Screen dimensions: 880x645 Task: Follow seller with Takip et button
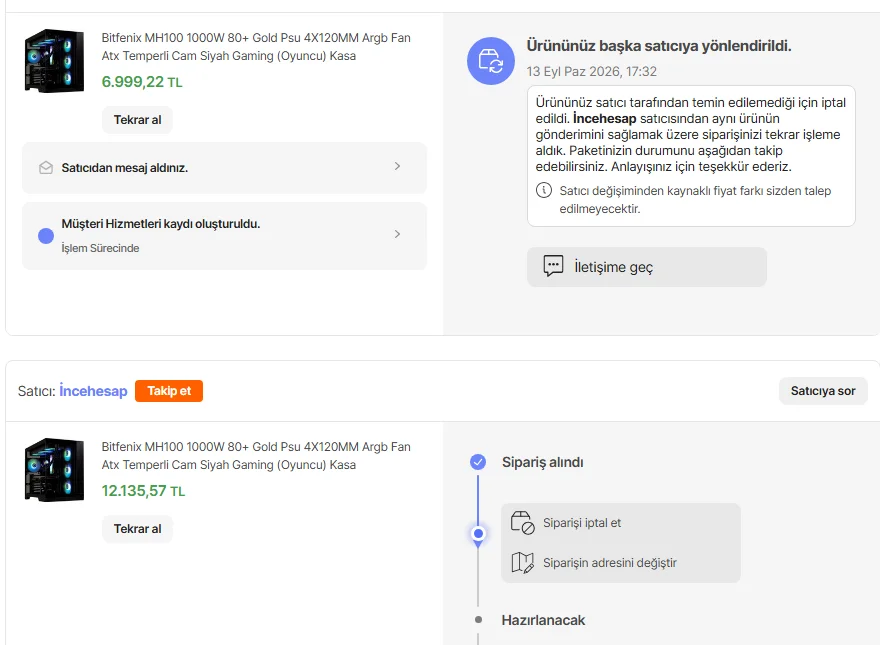[169, 391]
